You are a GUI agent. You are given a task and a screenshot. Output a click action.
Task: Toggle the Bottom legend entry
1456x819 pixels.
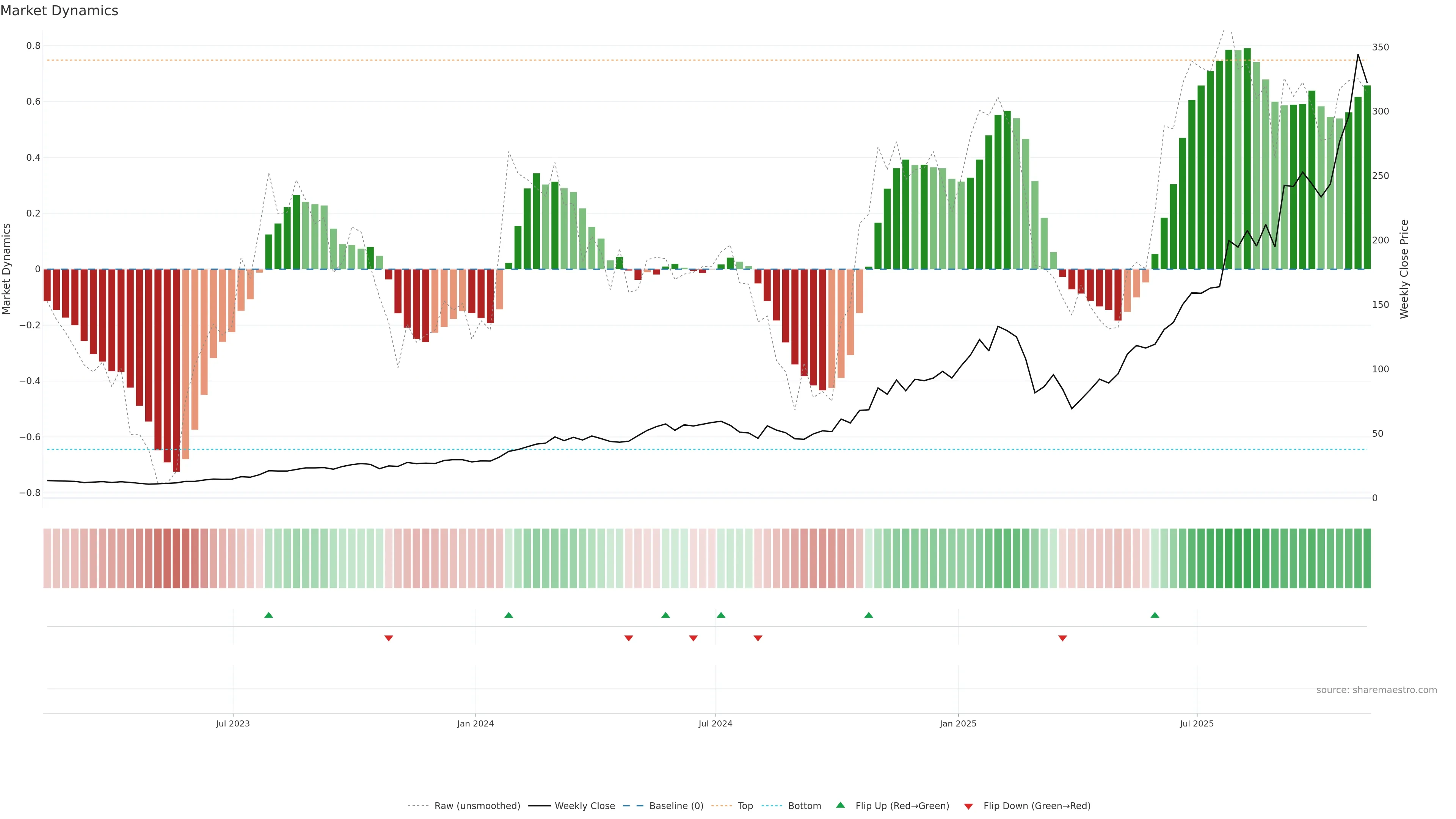coord(804,805)
